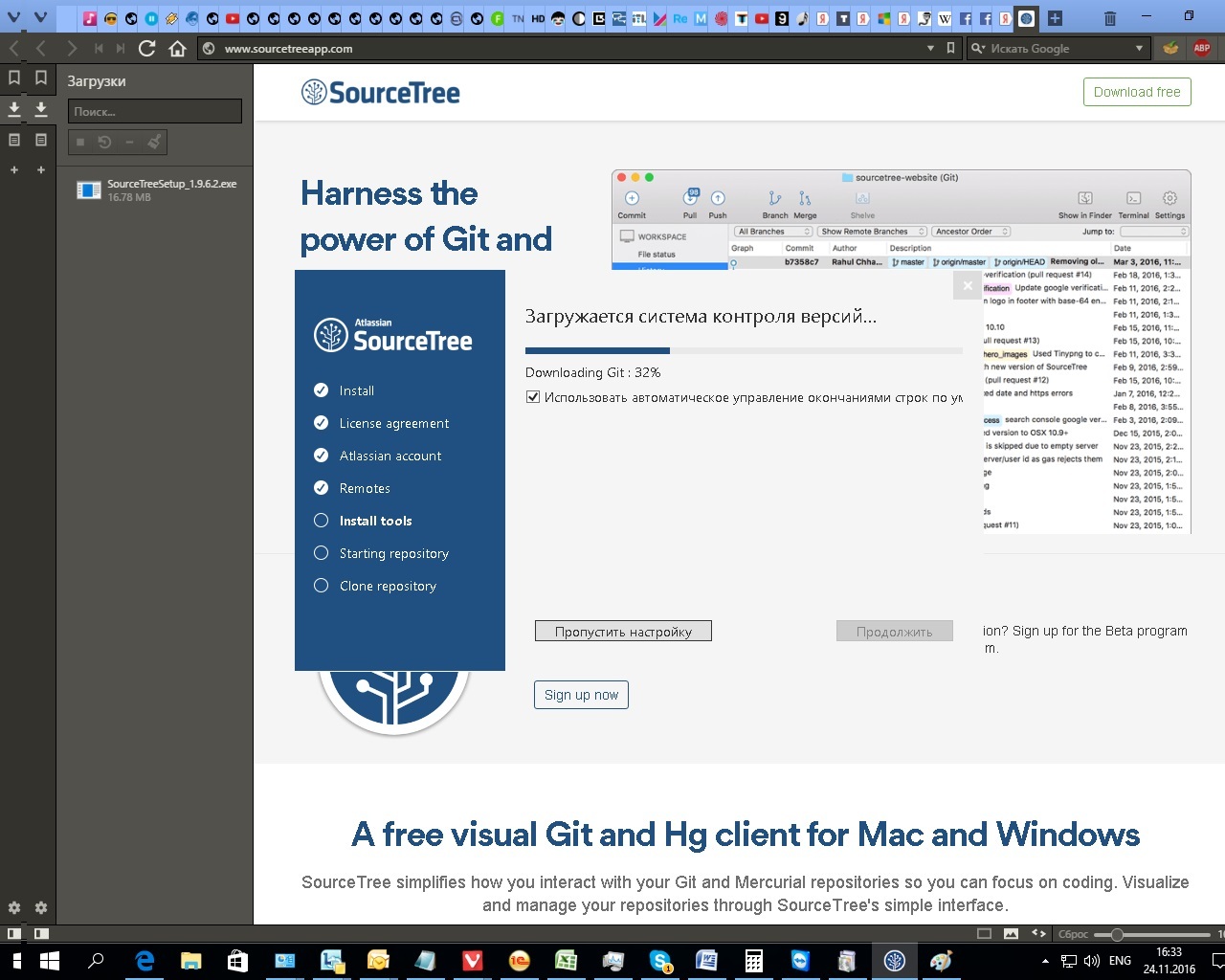Viewport: 1225px width, 980px height.
Task: Open the box extension next to ABP
Action: point(1169,48)
